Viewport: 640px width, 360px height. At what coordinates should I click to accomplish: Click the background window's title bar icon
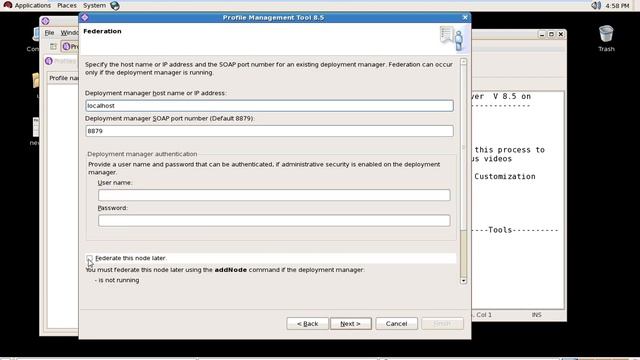(45, 21)
